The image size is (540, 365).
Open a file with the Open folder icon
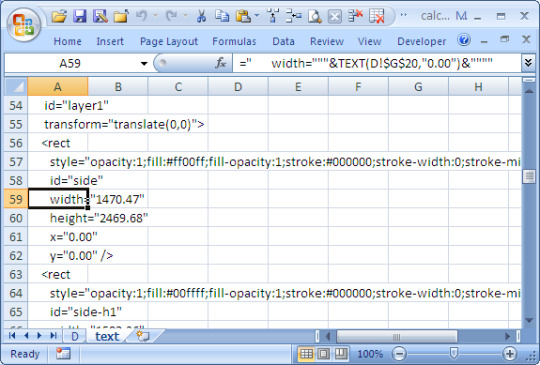[x=59, y=16]
